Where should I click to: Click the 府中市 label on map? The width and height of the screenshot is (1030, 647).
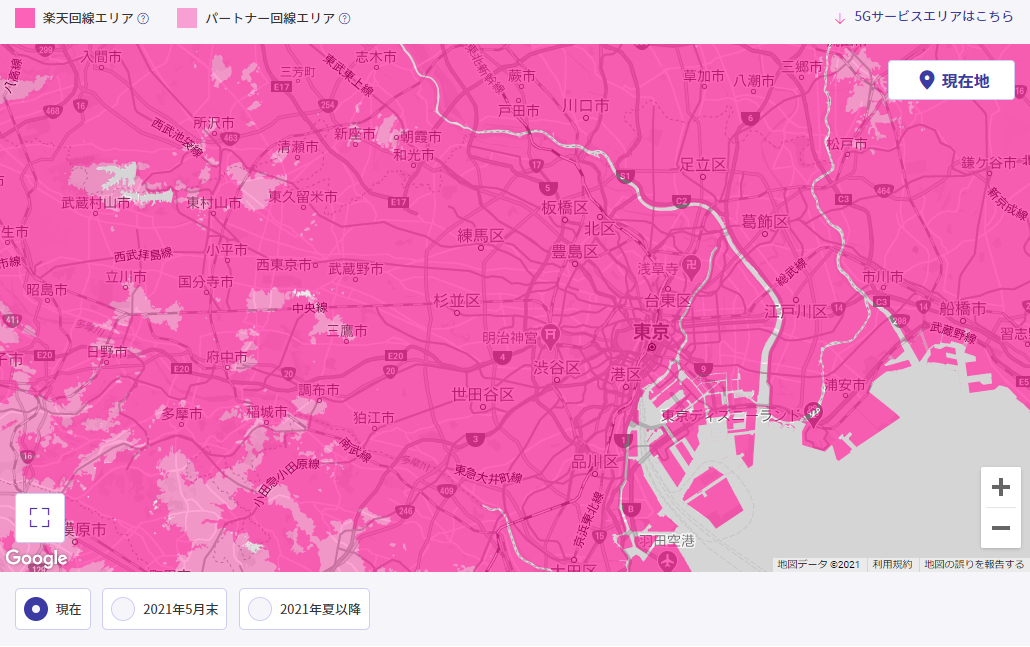227,357
